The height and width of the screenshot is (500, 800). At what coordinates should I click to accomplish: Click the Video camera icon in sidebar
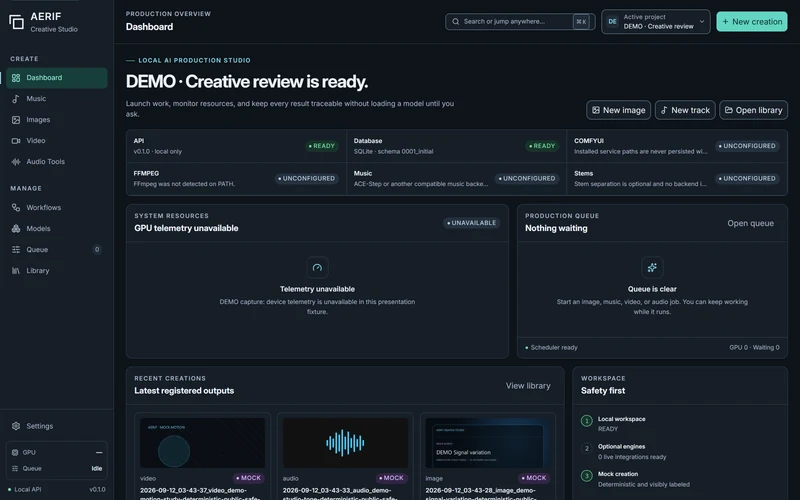16,141
